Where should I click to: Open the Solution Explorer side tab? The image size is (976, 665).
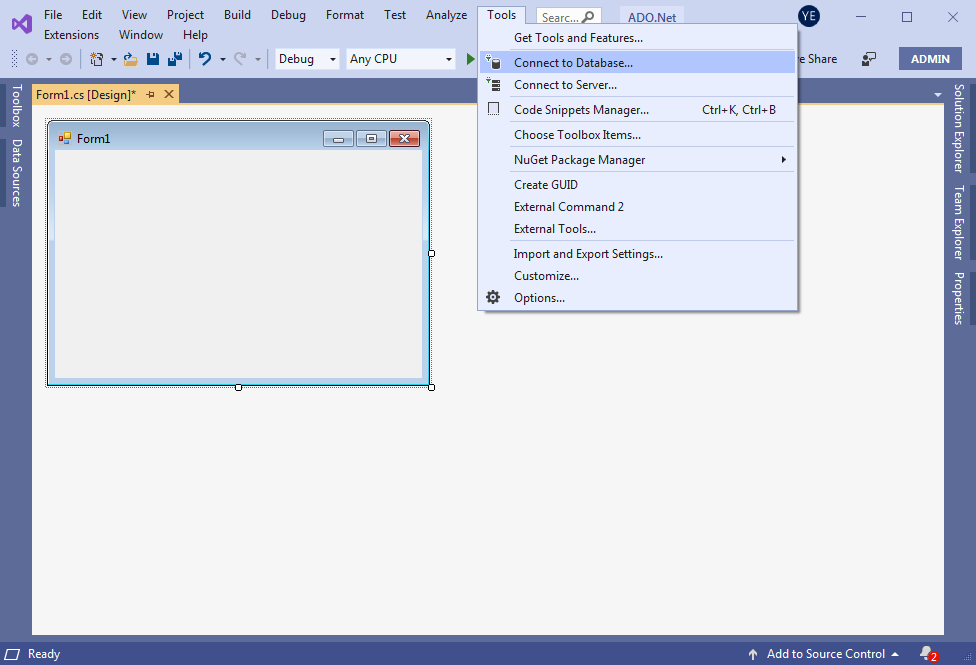(x=959, y=128)
